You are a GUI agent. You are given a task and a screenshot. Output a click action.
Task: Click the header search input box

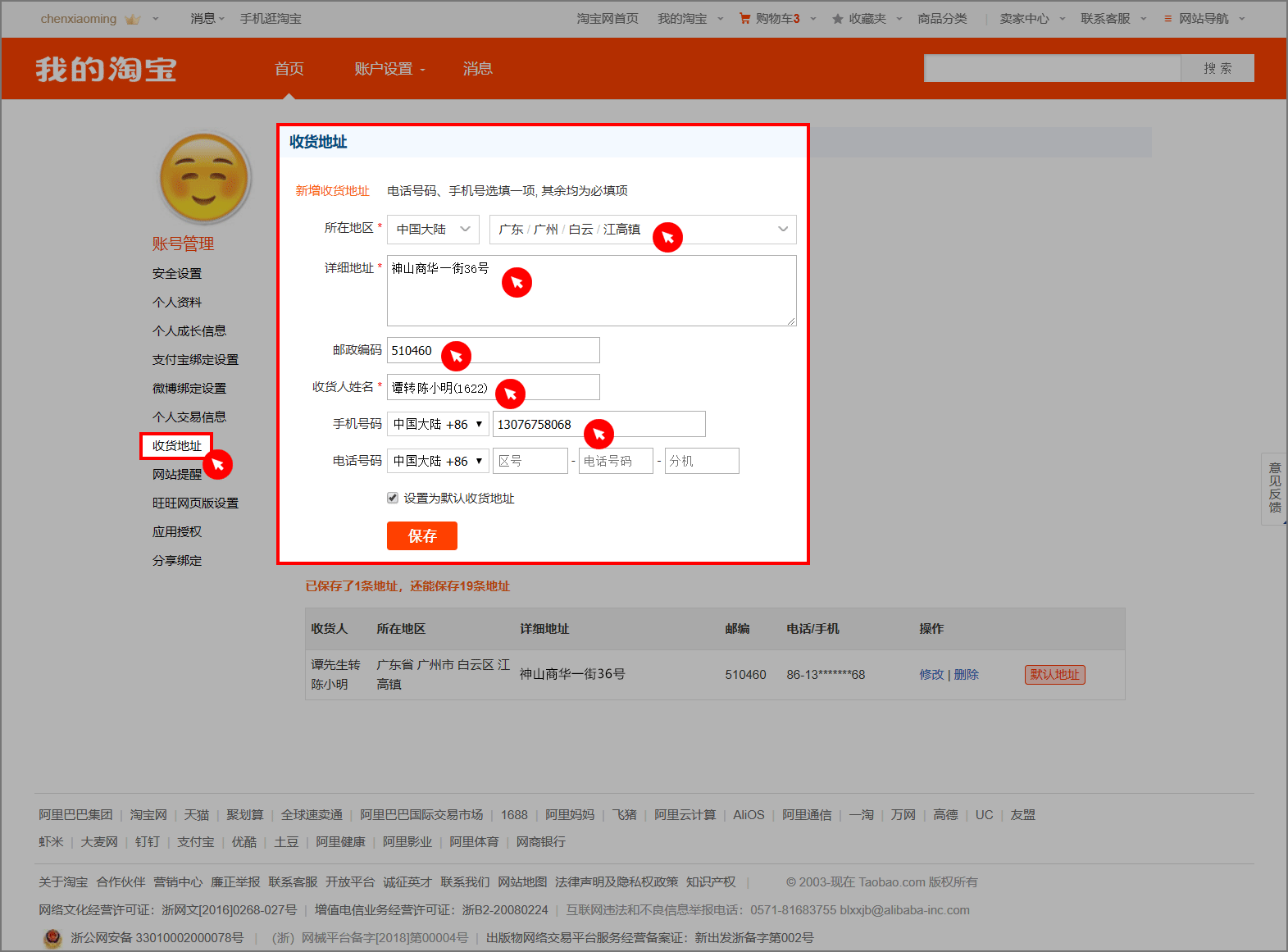pyautogui.click(x=1052, y=68)
